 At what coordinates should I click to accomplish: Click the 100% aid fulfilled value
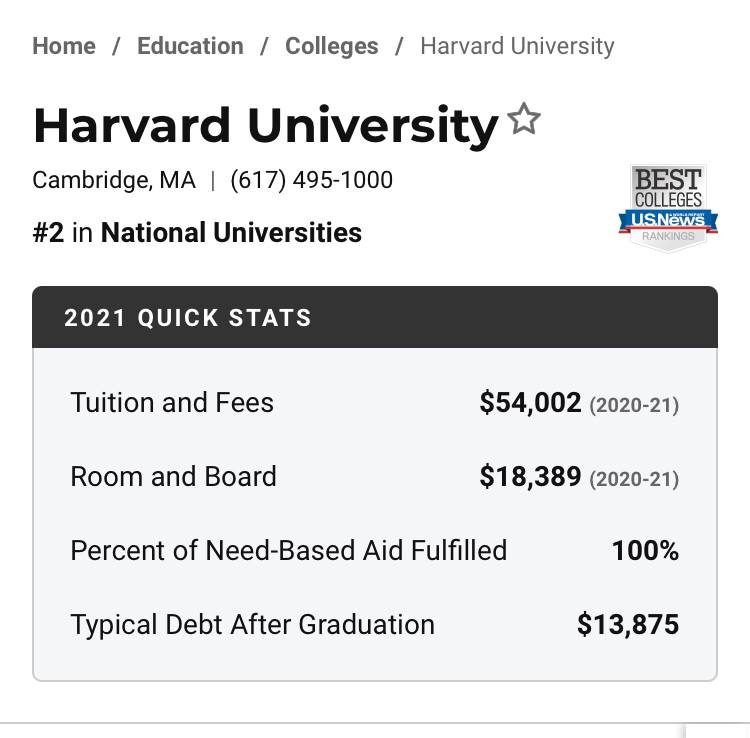[645, 551]
